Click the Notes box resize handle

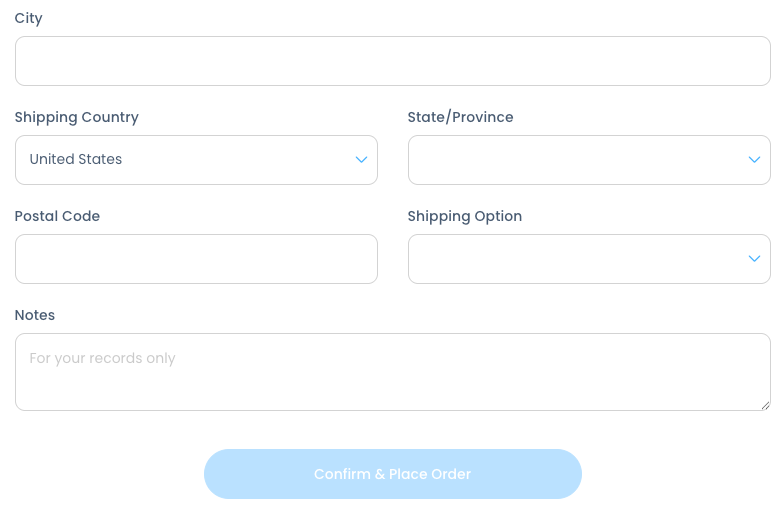[x=765, y=405]
